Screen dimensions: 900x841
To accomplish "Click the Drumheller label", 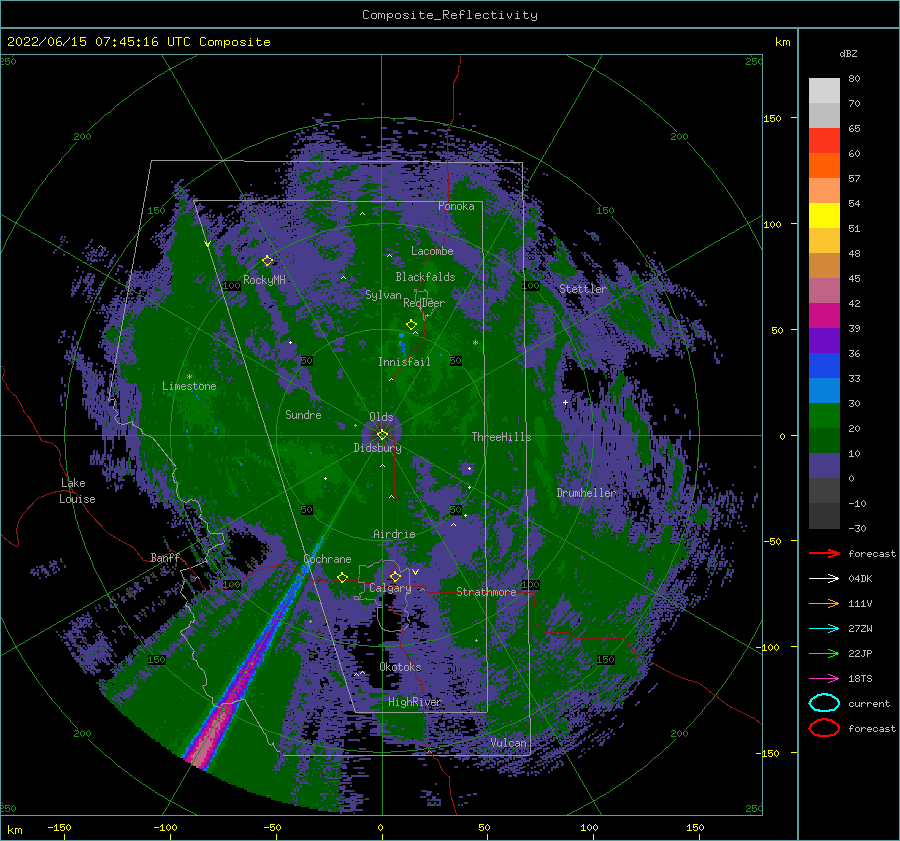I will coord(585,493).
